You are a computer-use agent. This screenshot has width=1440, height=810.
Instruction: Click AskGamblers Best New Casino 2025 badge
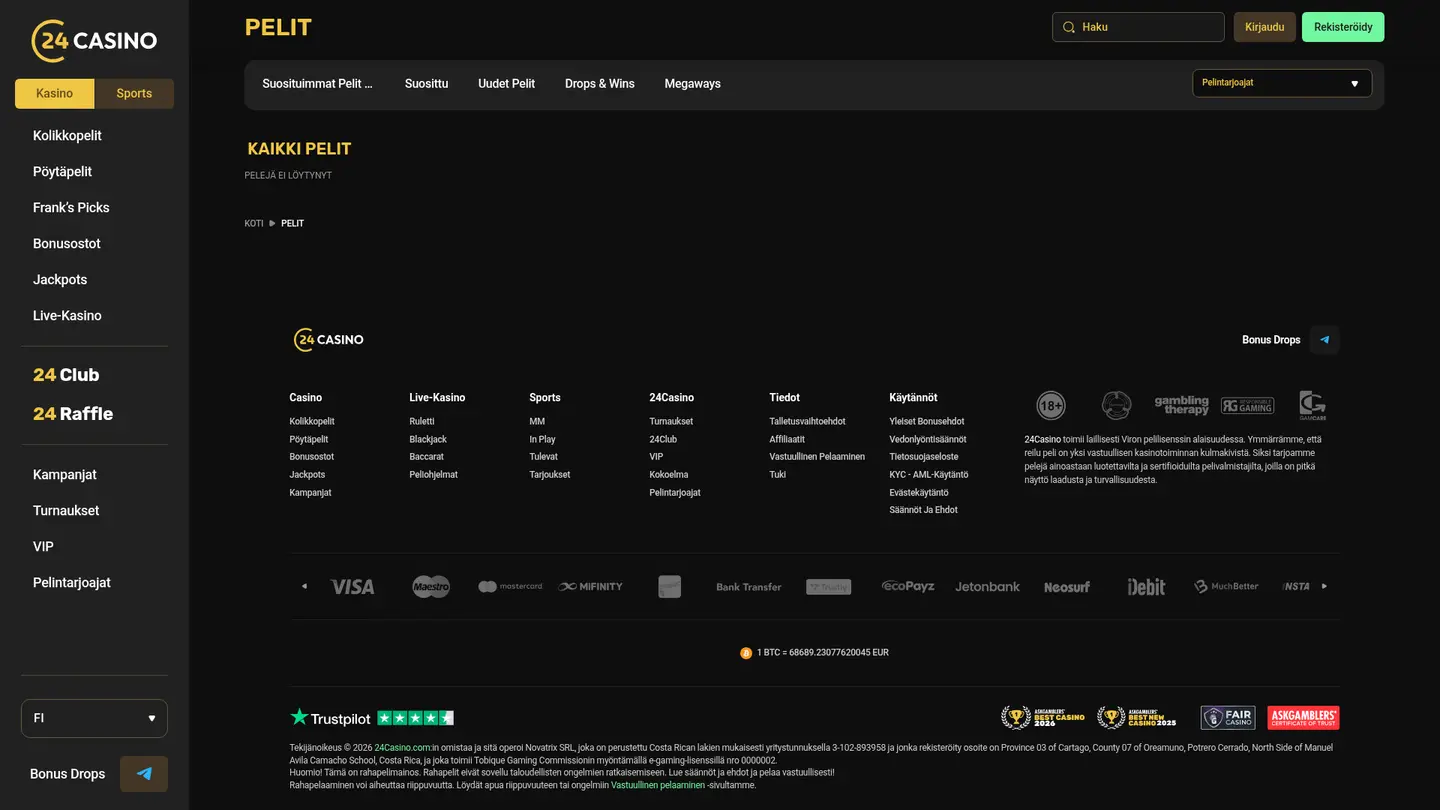point(1137,718)
